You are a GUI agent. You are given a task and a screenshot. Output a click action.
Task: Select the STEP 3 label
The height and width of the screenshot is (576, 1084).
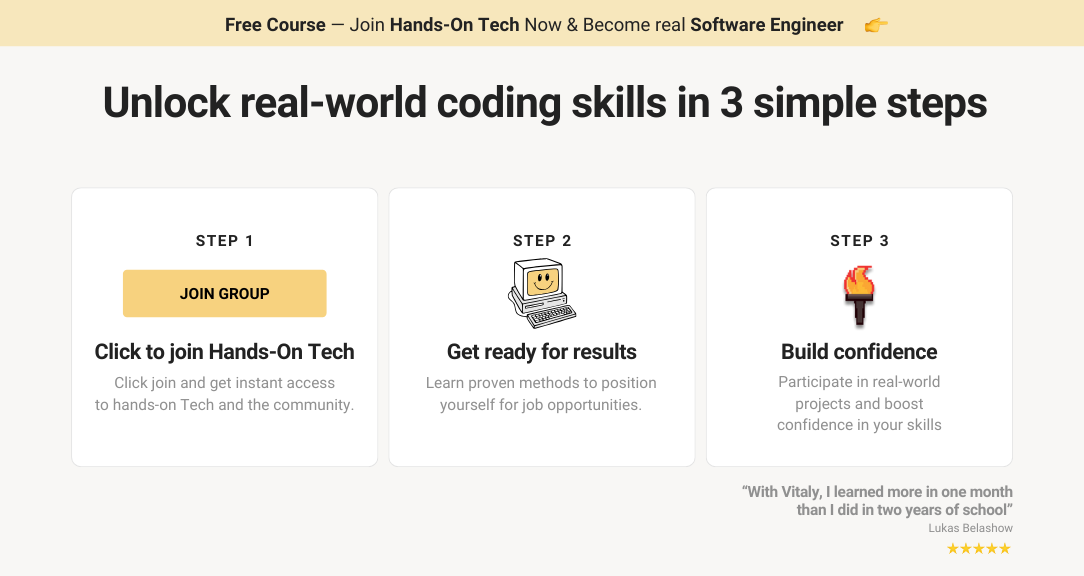(x=859, y=241)
